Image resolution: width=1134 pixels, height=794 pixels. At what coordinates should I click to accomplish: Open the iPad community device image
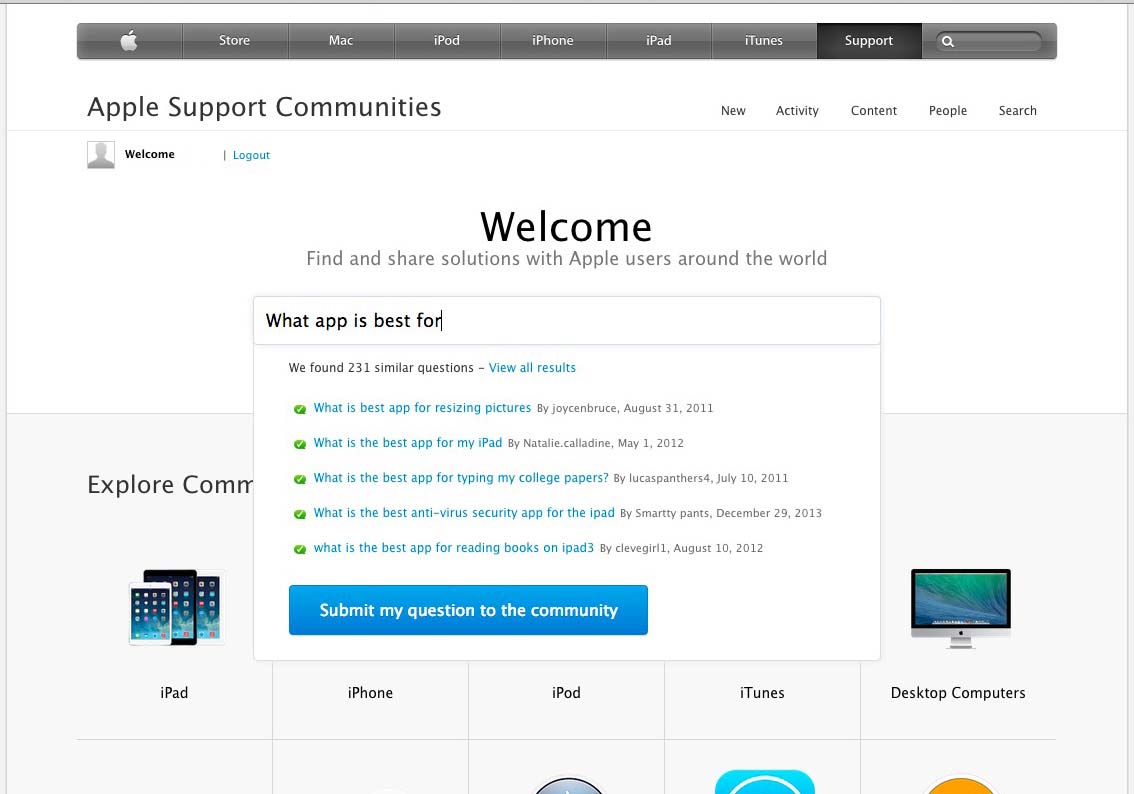176,607
